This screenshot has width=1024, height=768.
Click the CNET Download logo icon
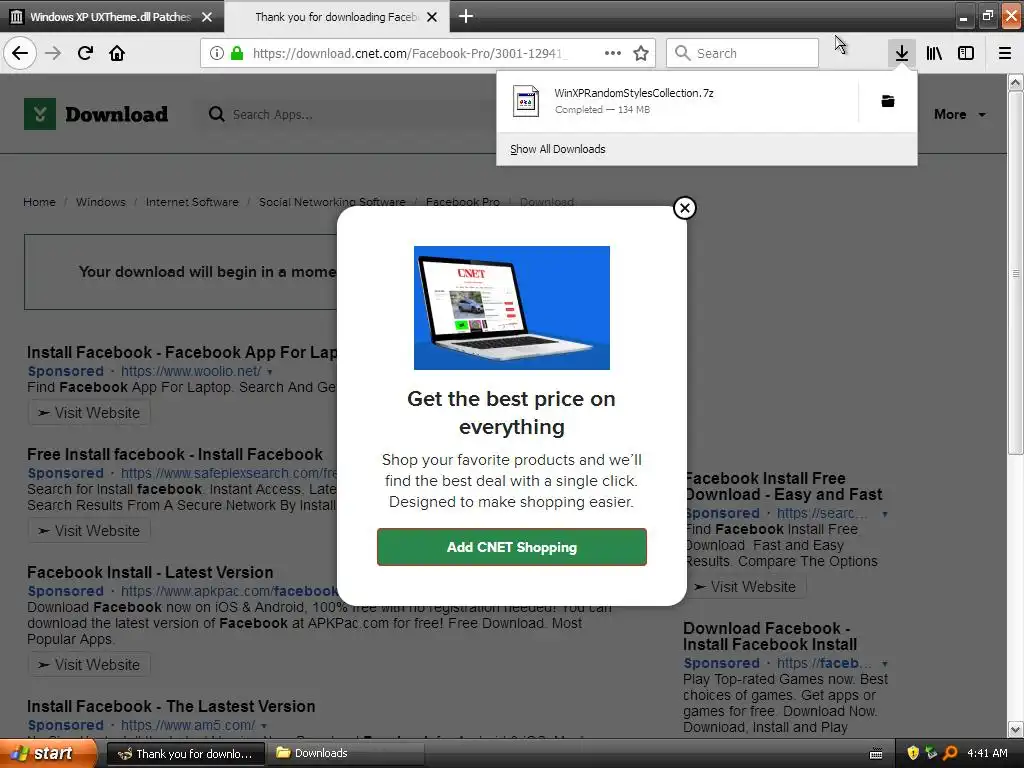coord(40,114)
